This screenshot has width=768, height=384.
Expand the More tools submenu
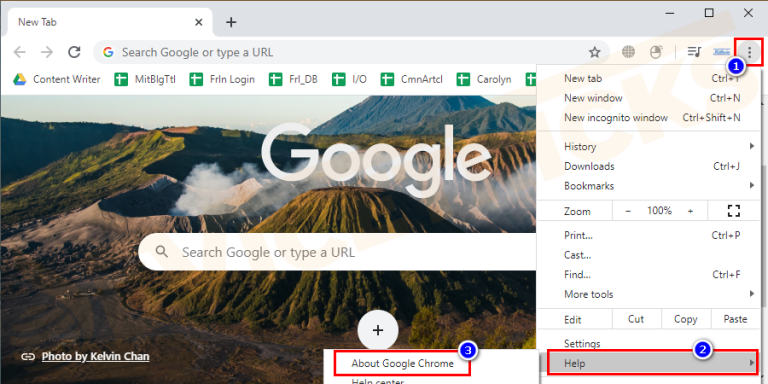click(649, 294)
